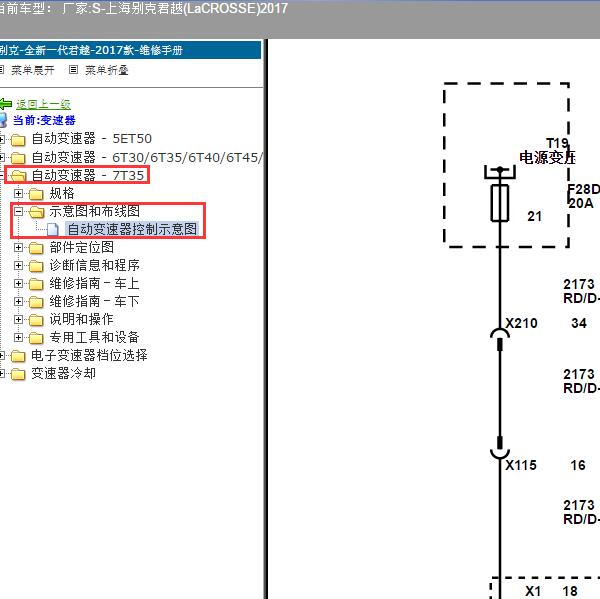Click the 电源变压 label in diagram

547,157
